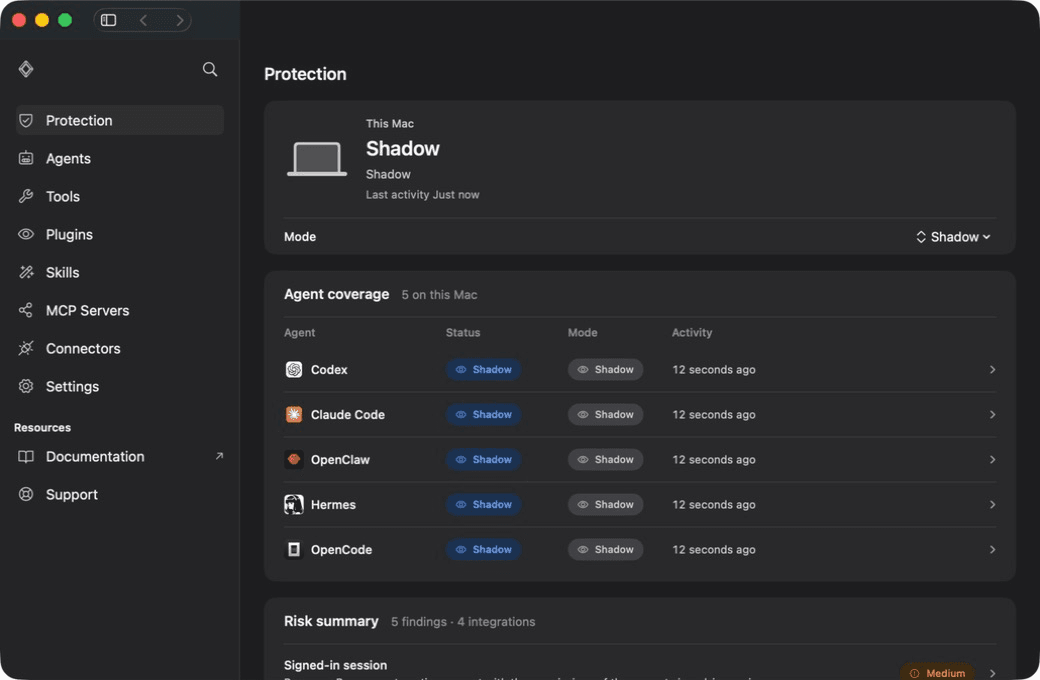Click 'Last activity Just now' text
The width and height of the screenshot is (1040, 680).
pos(422,194)
